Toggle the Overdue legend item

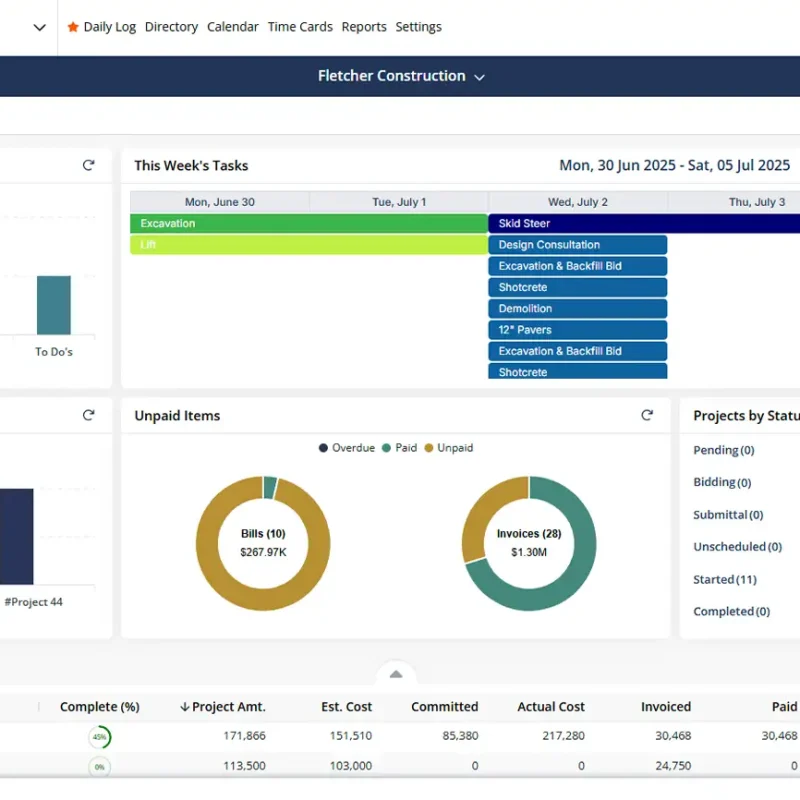tap(347, 448)
